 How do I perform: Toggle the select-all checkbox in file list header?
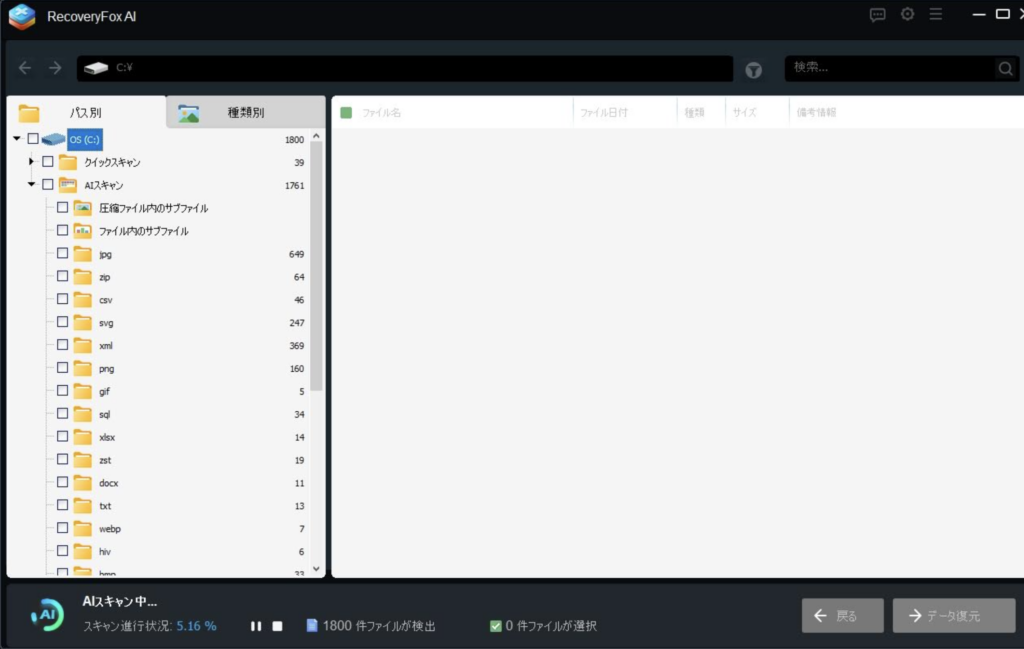[346, 113]
